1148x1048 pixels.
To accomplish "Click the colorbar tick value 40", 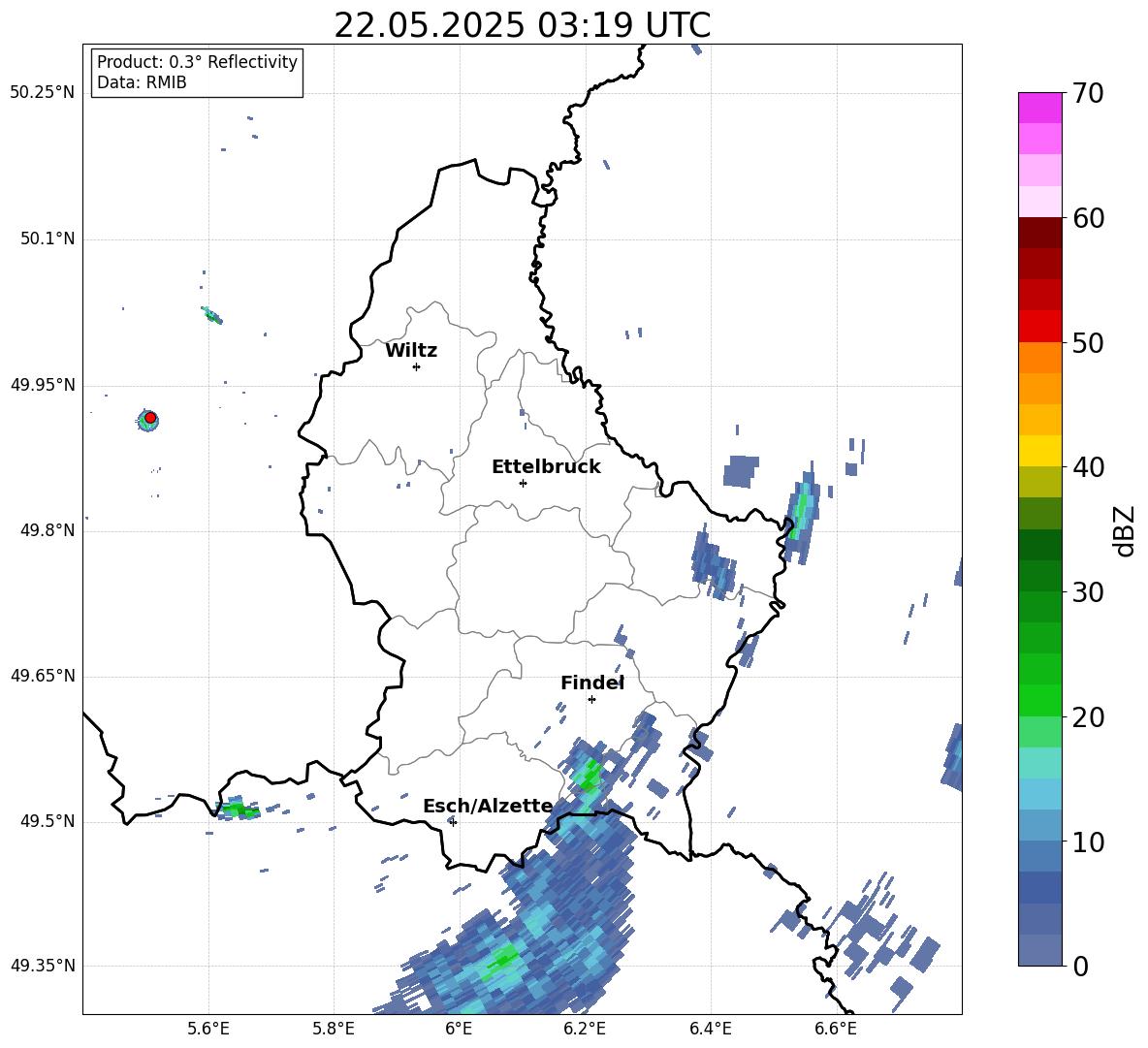I will coord(1088,467).
